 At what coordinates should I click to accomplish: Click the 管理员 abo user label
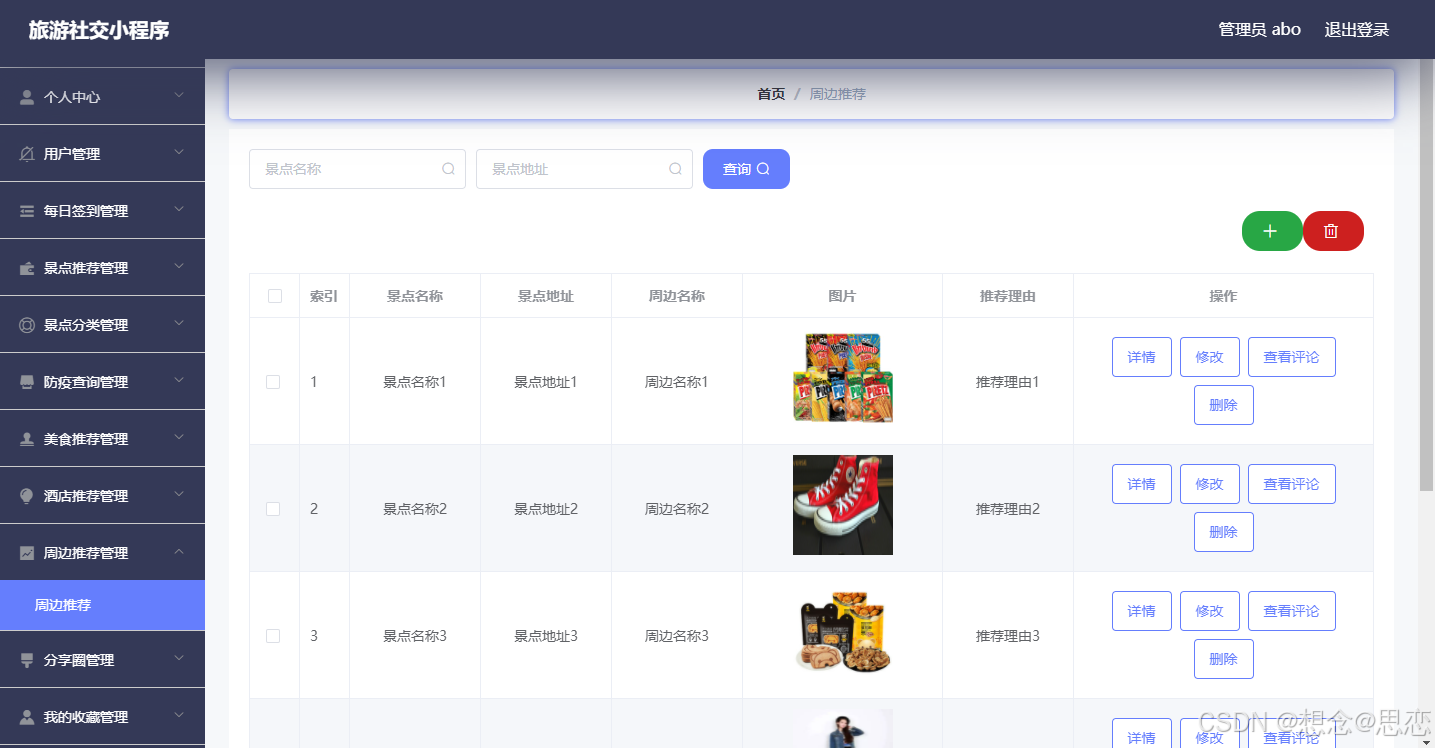tap(1259, 30)
